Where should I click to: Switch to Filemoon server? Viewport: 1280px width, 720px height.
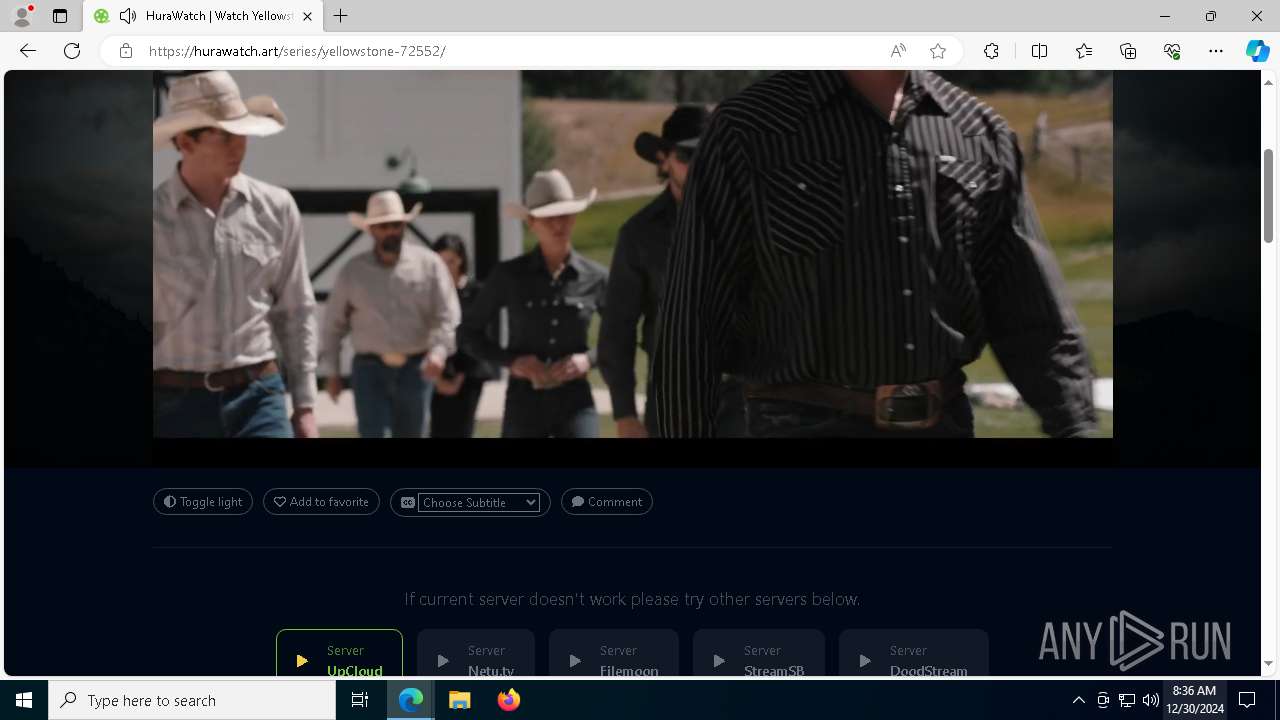tap(614, 654)
